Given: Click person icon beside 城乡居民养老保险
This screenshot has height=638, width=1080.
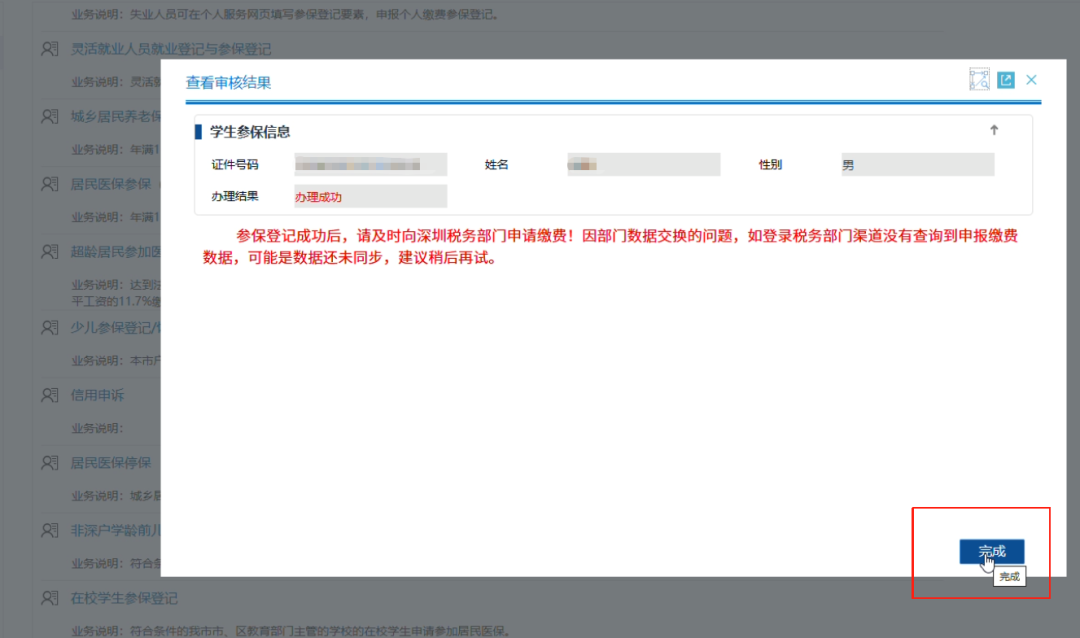Looking at the screenshot, I should 50,117.
